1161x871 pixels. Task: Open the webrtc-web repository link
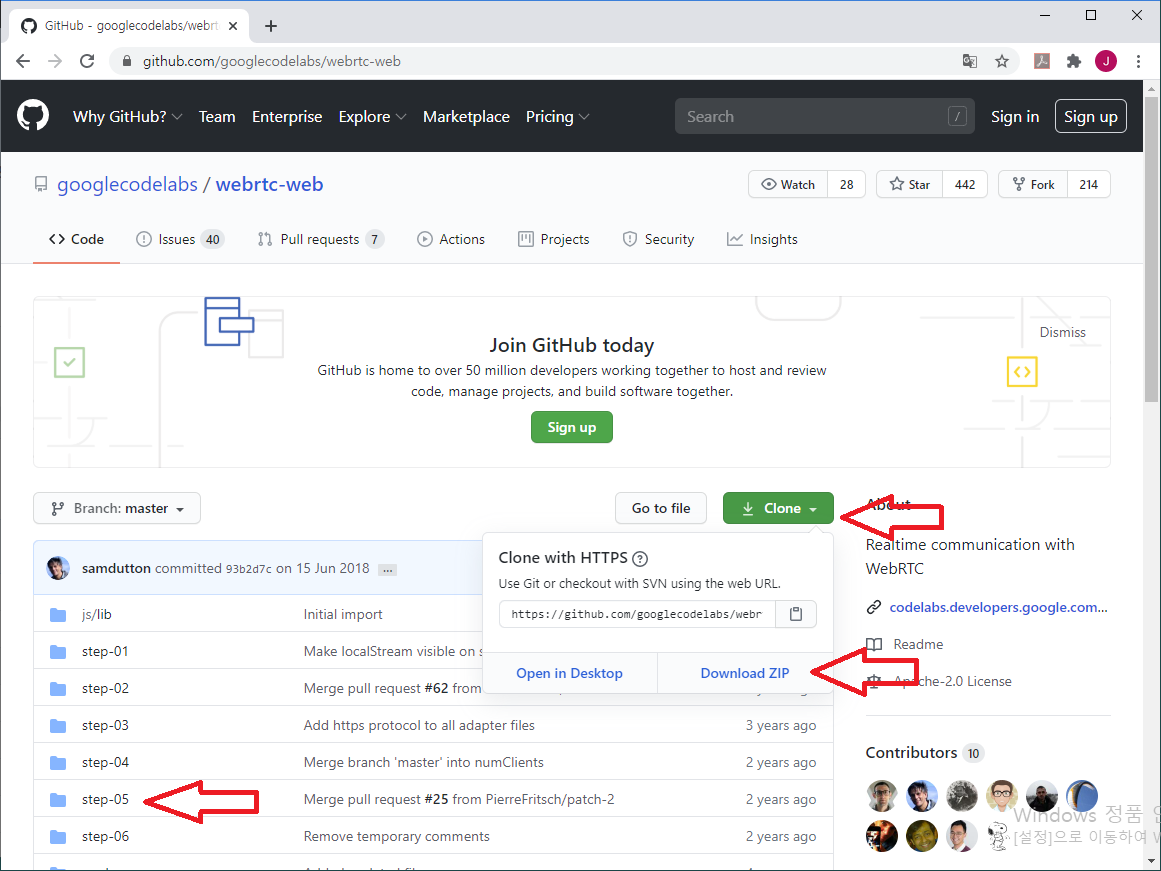pyautogui.click(x=270, y=184)
